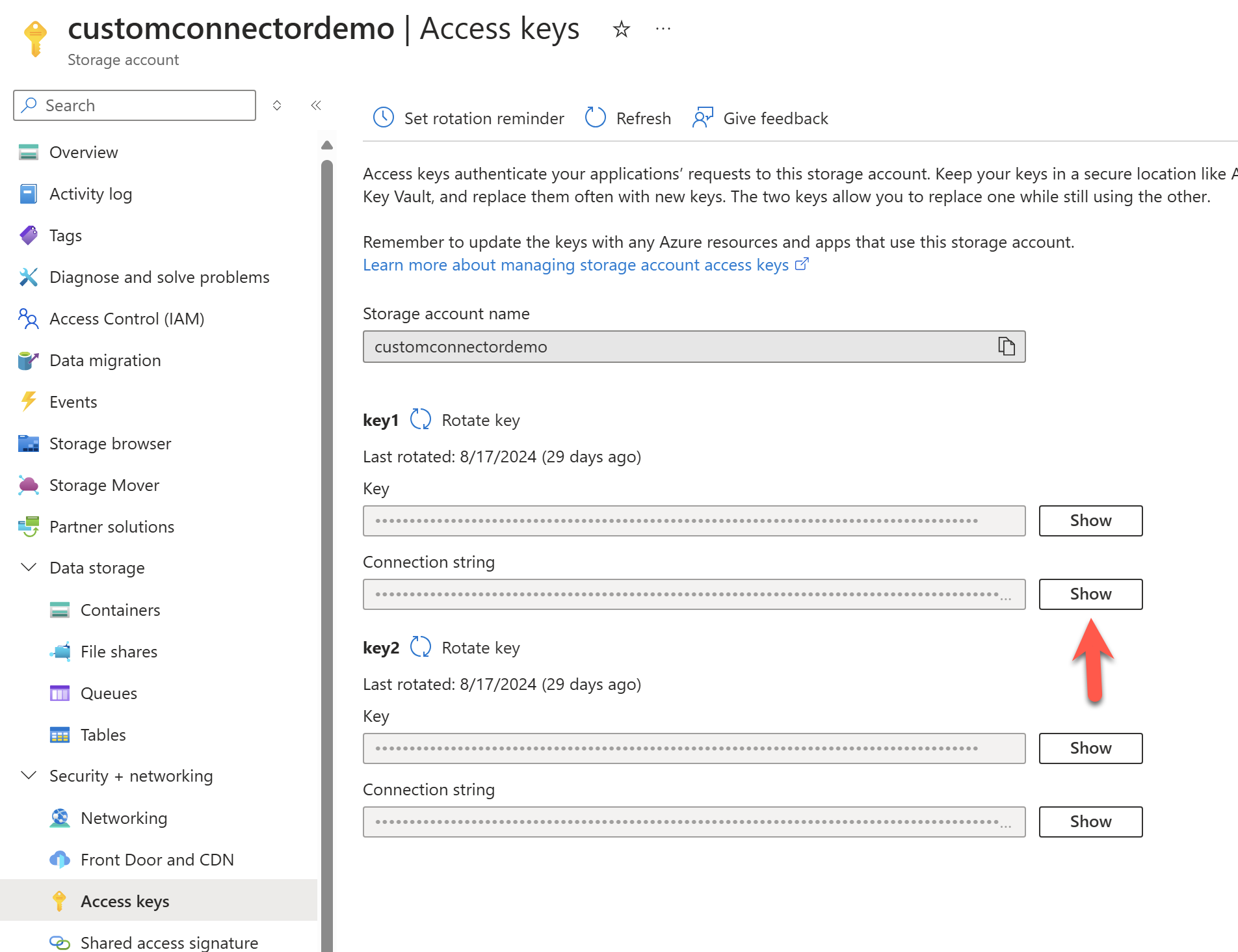Select Shared access signature
1238x952 pixels.
point(168,942)
